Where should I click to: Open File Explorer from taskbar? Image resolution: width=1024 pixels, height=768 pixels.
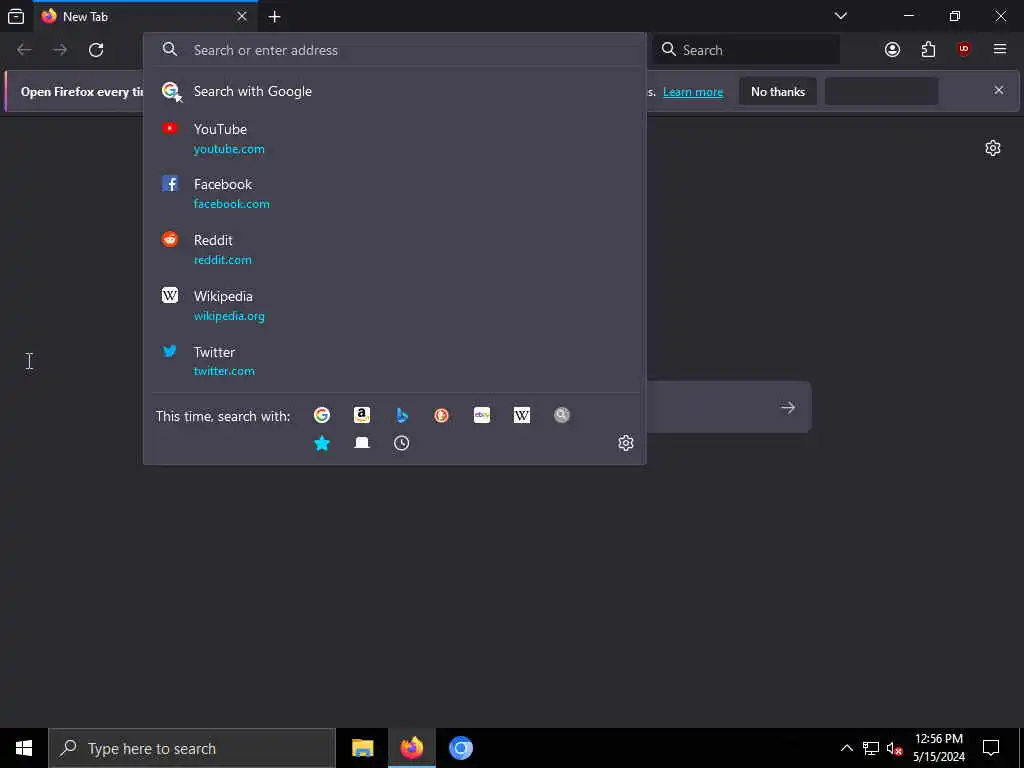[x=362, y=748]
